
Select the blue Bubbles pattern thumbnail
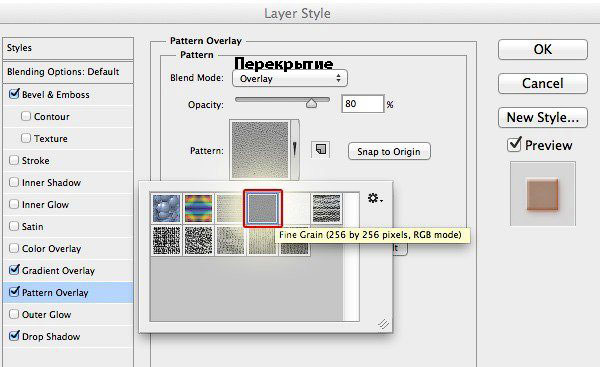click(166, 208)
